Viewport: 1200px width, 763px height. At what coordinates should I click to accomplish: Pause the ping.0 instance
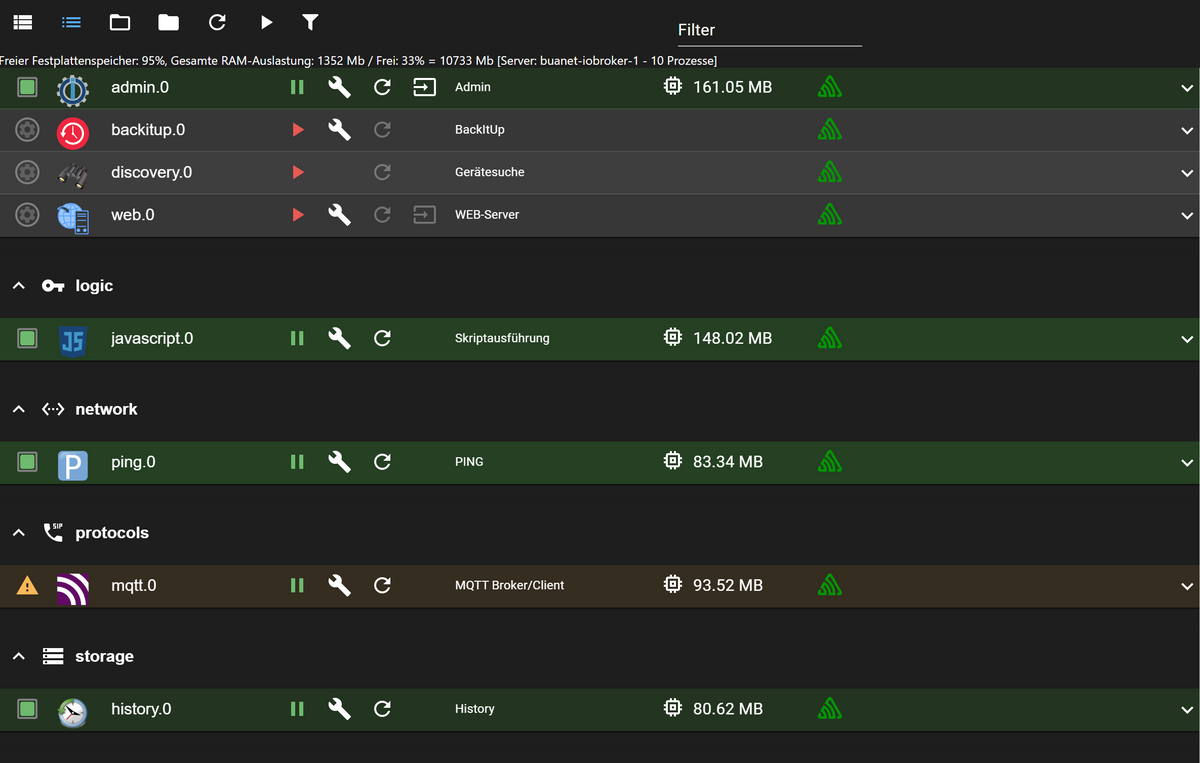click(297, 462)
